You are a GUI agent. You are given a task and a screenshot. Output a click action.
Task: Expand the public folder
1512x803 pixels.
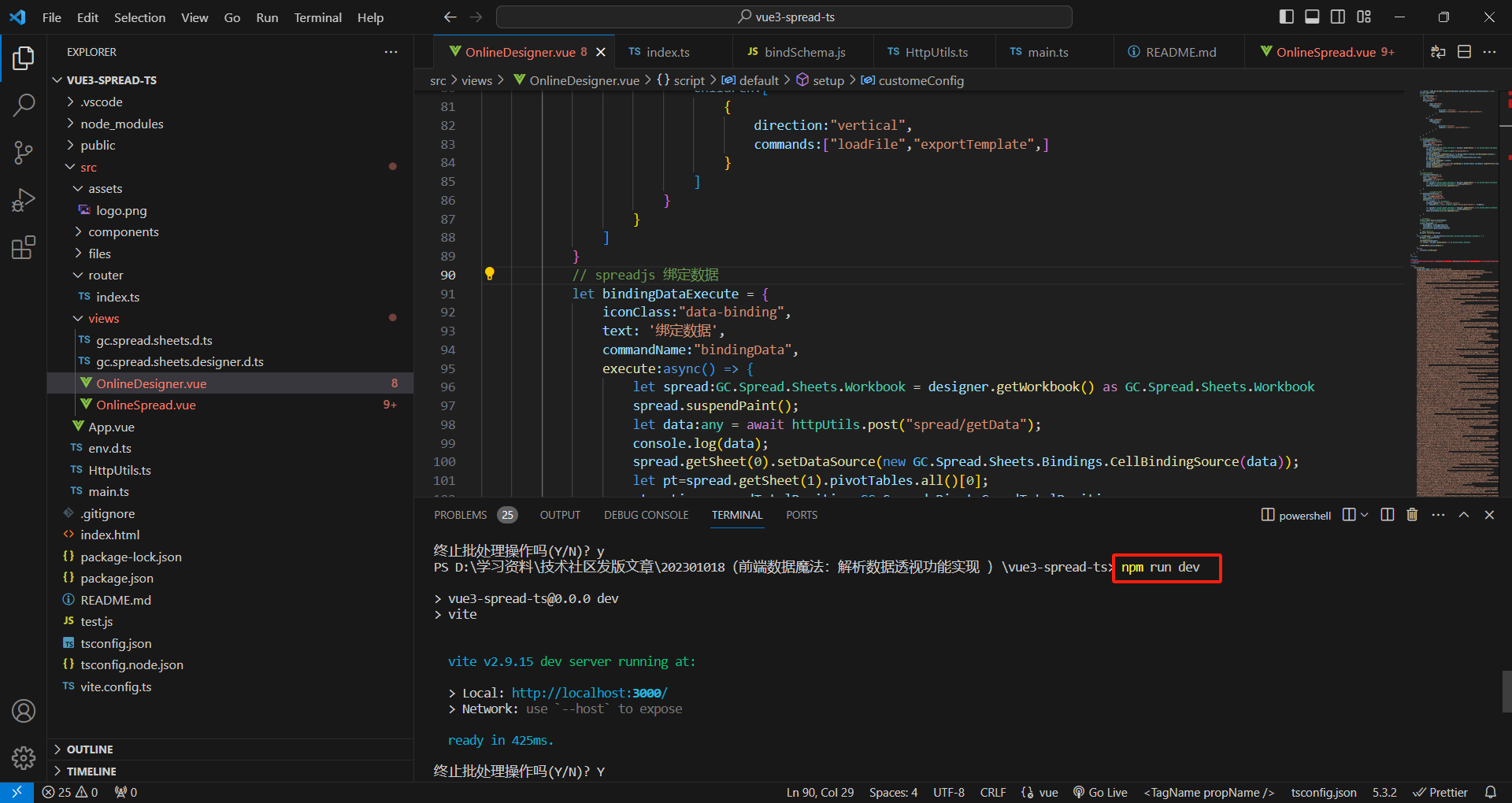click(230, 145)
